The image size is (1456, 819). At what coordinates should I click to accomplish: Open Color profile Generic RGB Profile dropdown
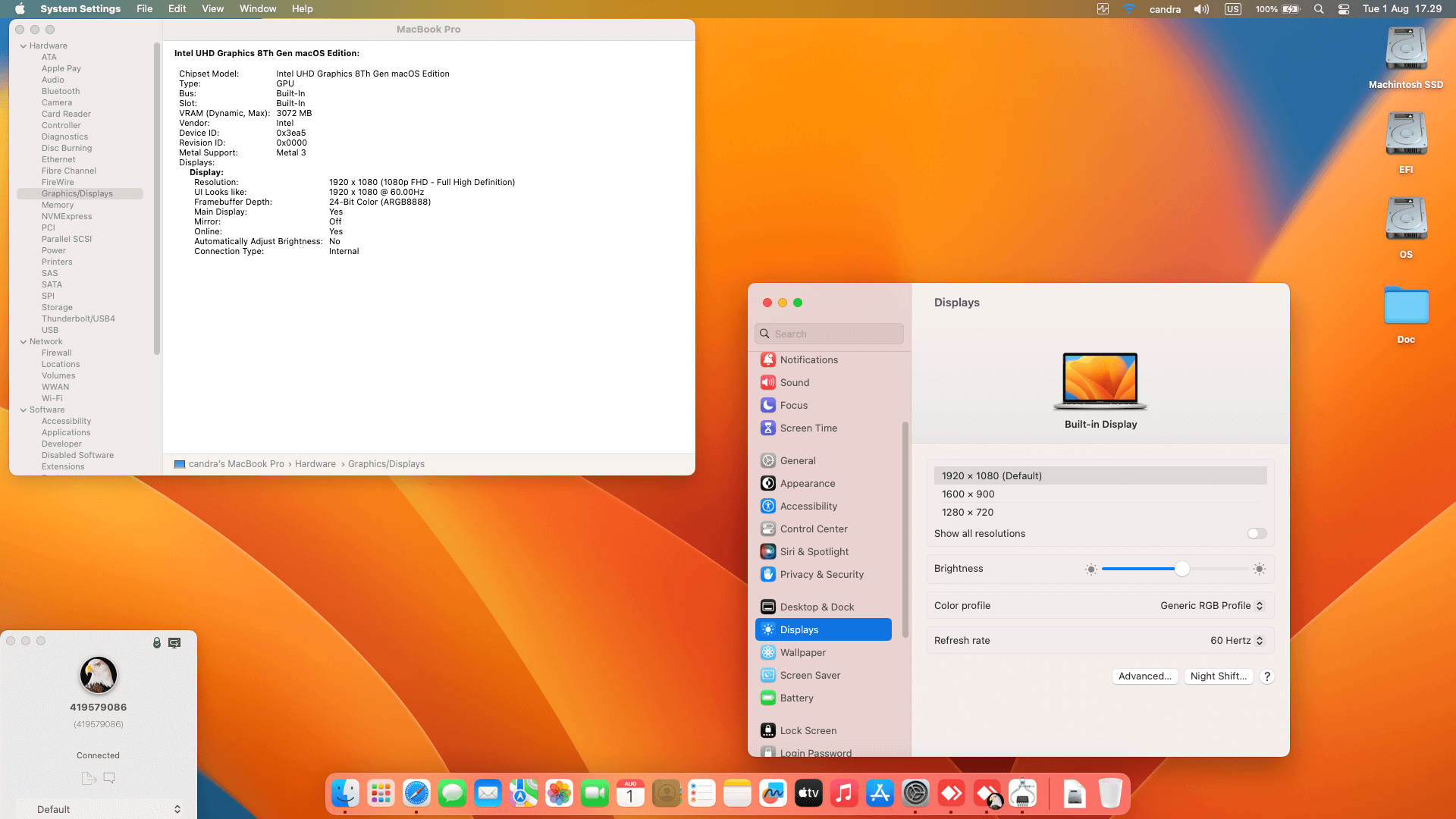1212,605
